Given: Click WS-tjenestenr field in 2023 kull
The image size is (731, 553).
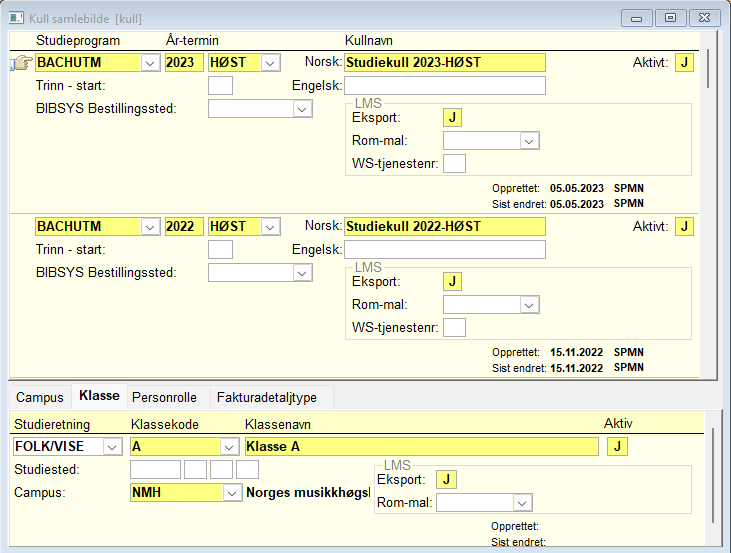Looking at the screenshot, I should 455,164.
